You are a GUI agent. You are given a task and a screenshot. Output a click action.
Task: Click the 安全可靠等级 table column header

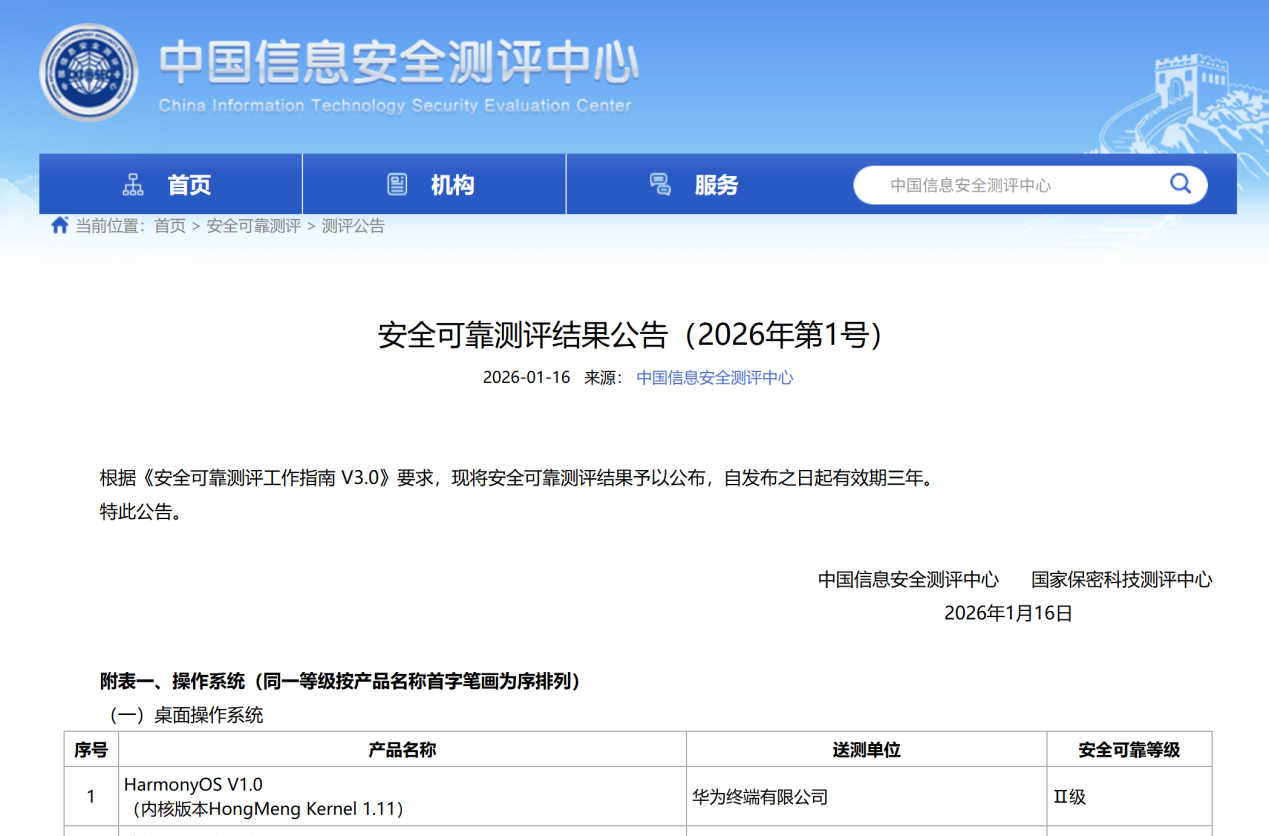[1129, 749]
